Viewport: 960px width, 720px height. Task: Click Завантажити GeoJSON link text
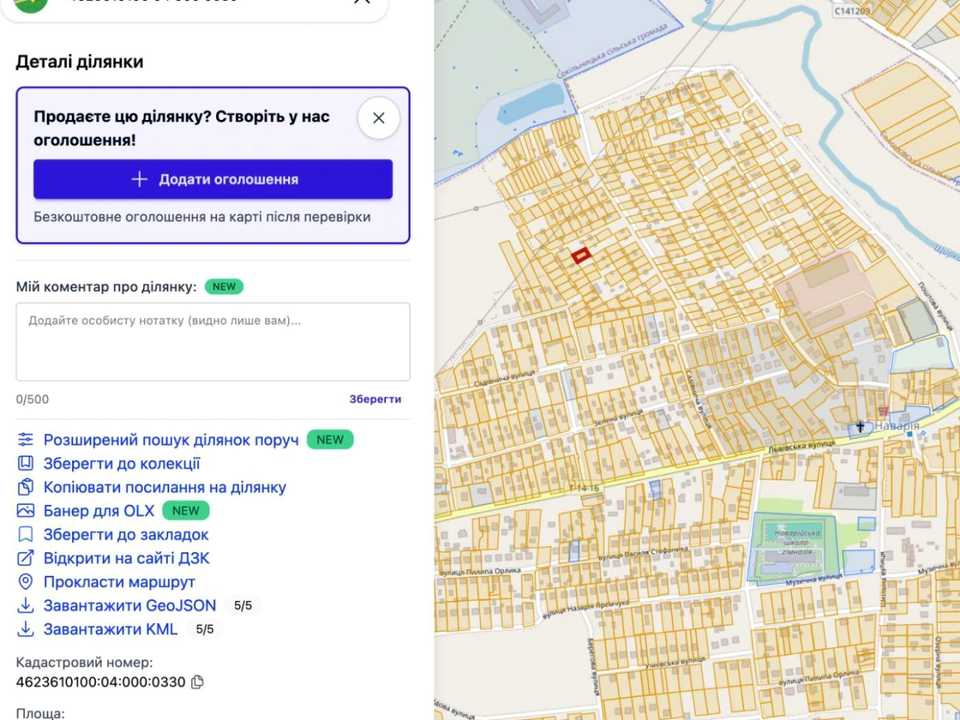point(130,606)
